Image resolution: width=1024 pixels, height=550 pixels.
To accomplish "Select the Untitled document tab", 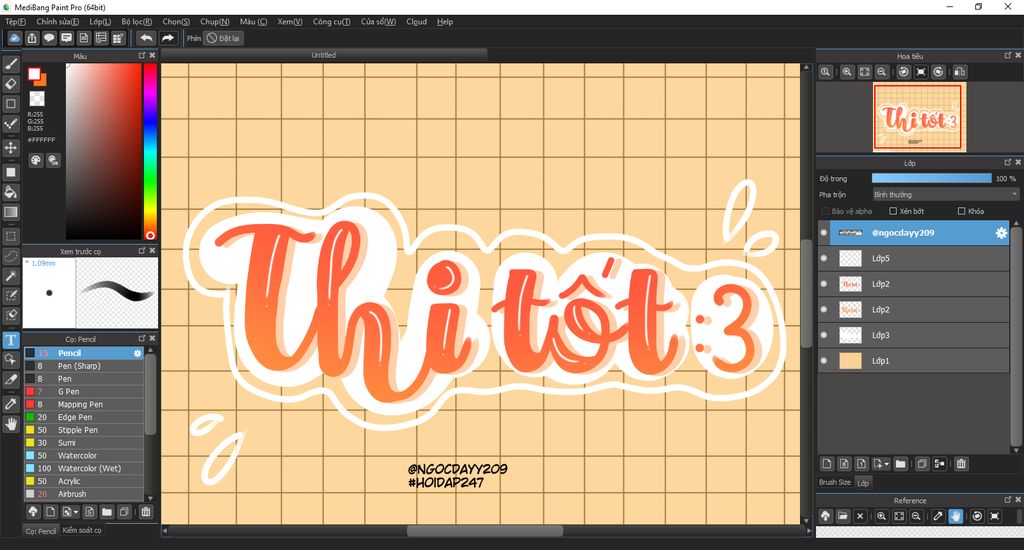I will coord(323,55).
